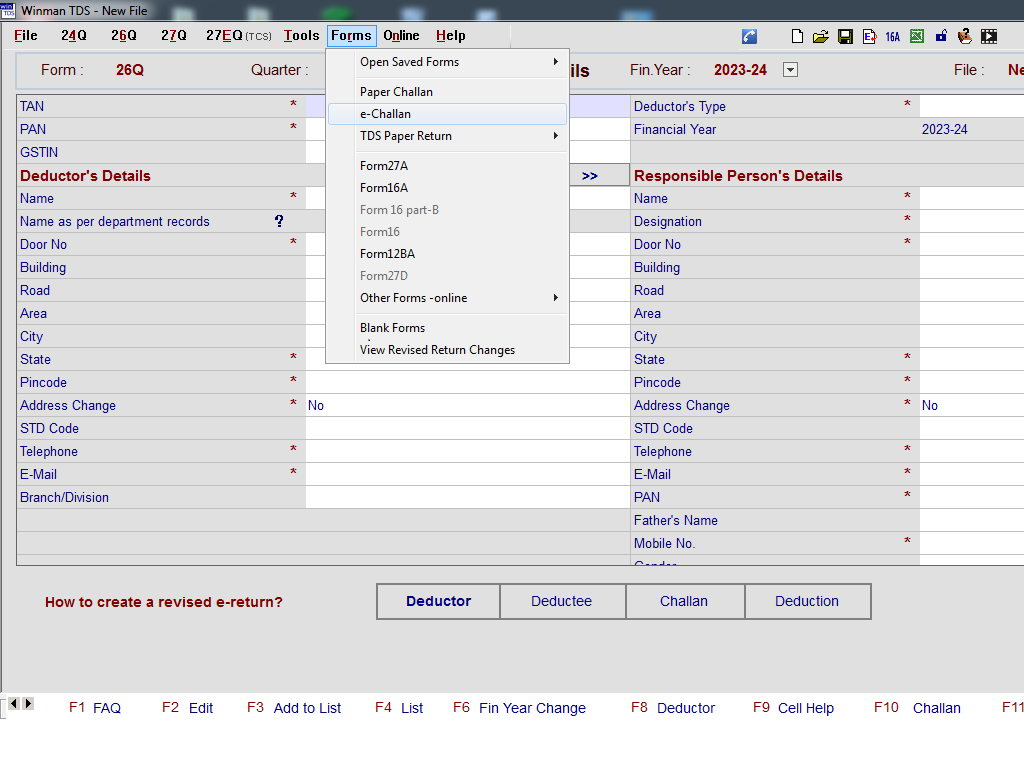
Task: Create a new file via toolbar icon
Action: (x=797, y=36)
